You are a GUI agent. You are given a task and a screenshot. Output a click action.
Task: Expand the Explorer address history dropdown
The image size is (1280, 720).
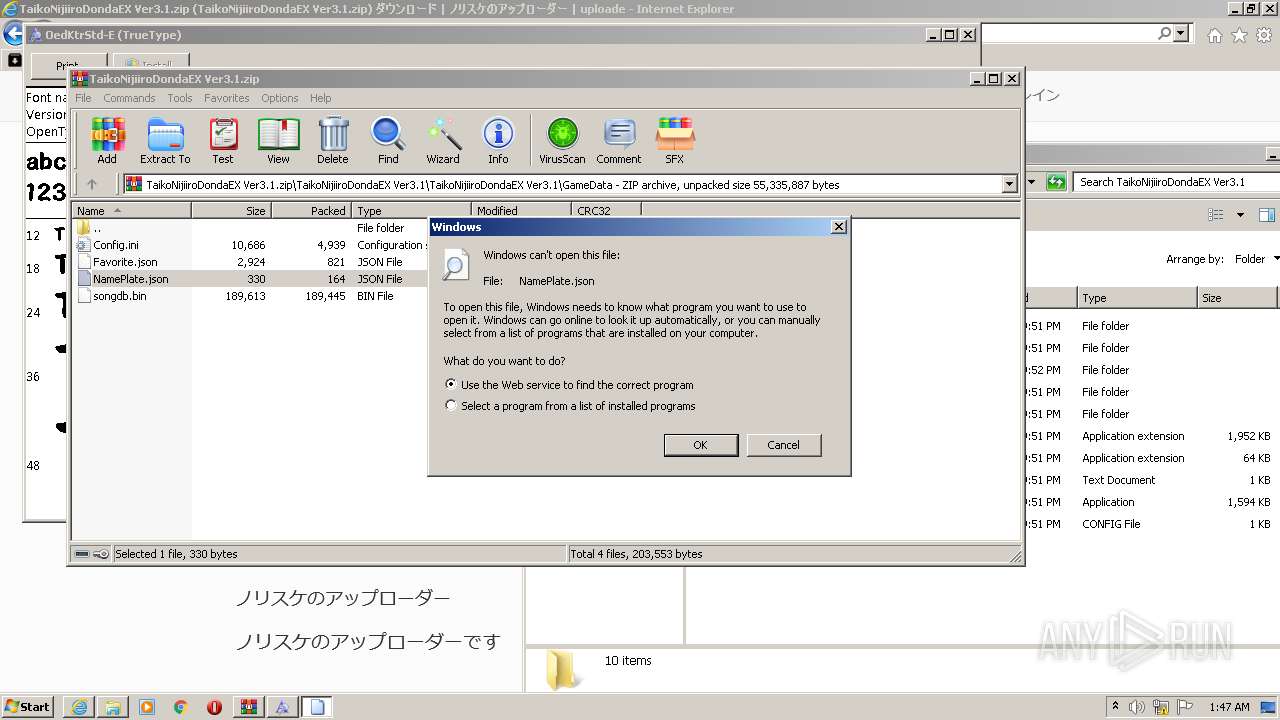click(1033, 182)
